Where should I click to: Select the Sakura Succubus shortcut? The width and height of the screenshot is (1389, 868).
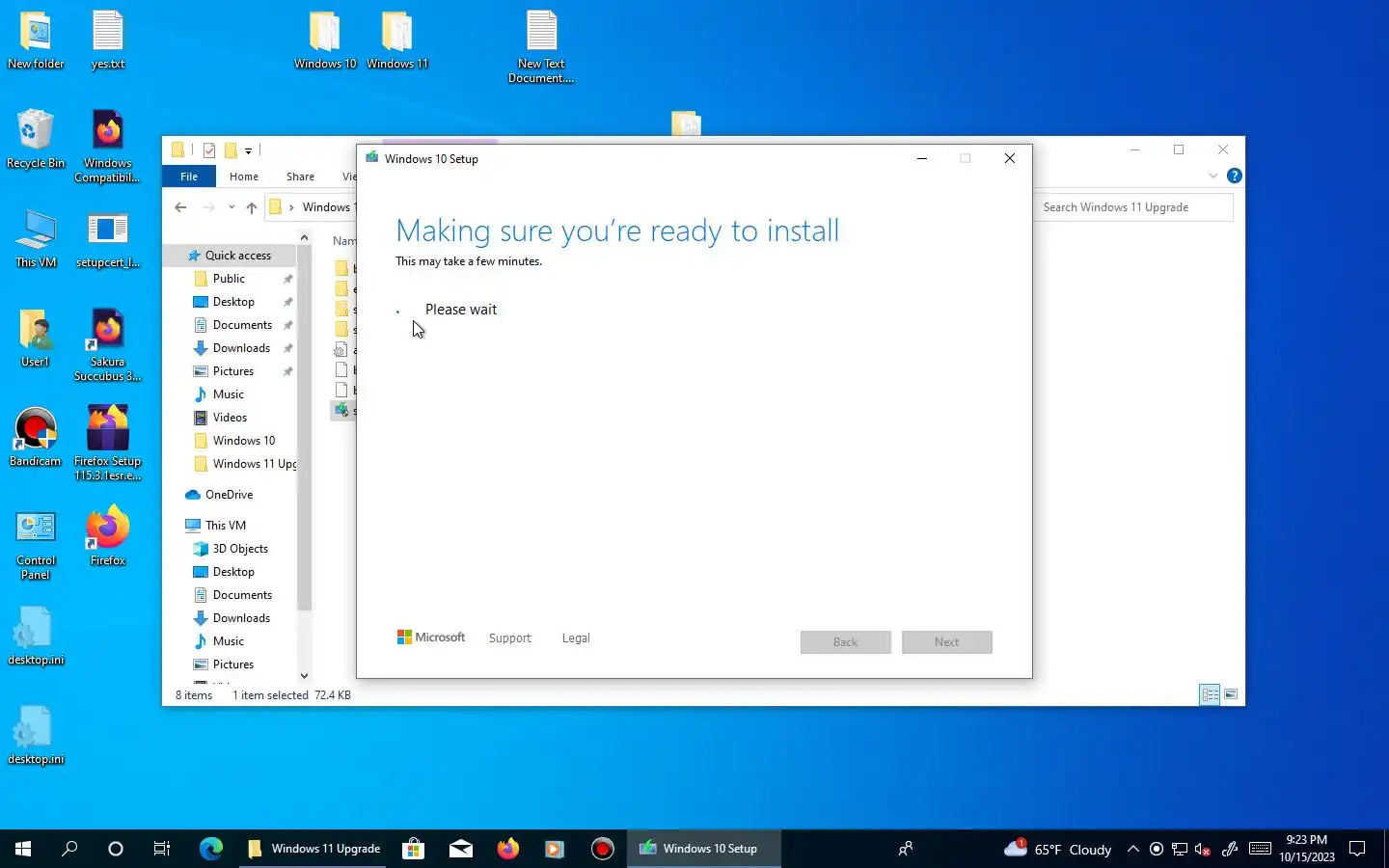click(108, 345)
